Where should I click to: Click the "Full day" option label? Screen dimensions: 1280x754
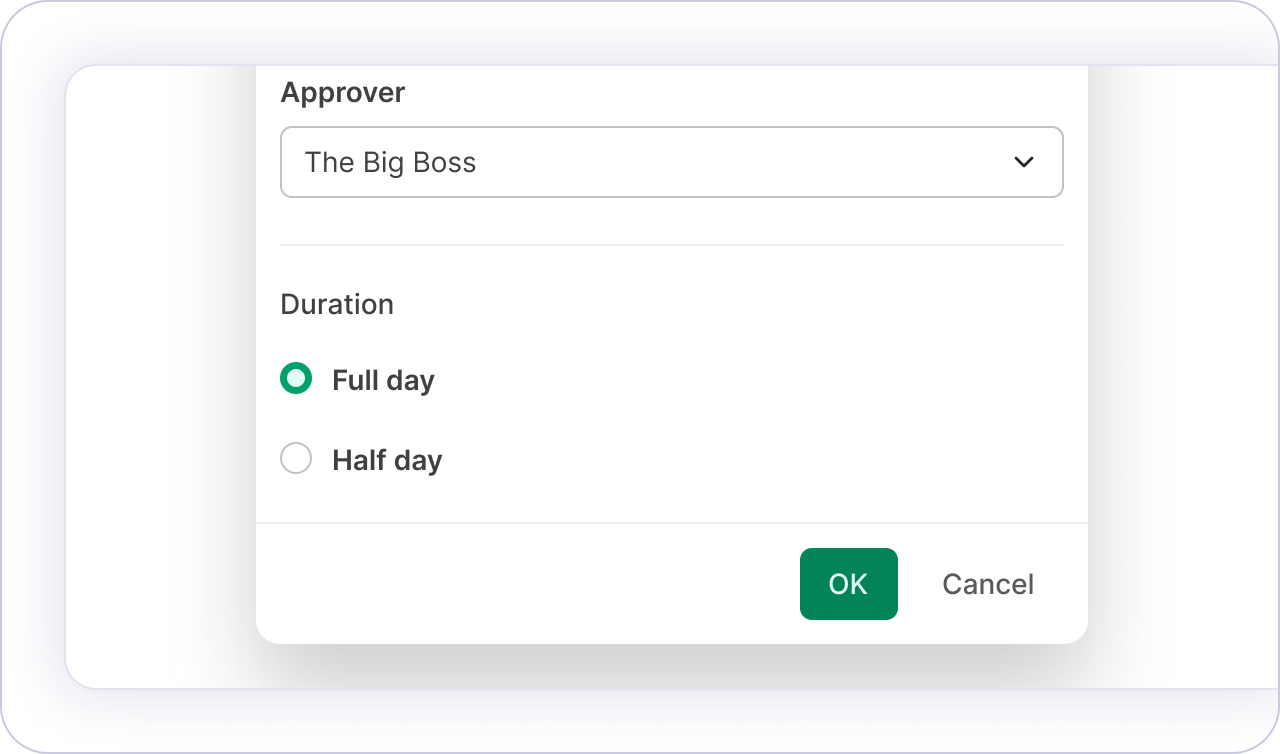pyautogui.click(x=383, y=380)
